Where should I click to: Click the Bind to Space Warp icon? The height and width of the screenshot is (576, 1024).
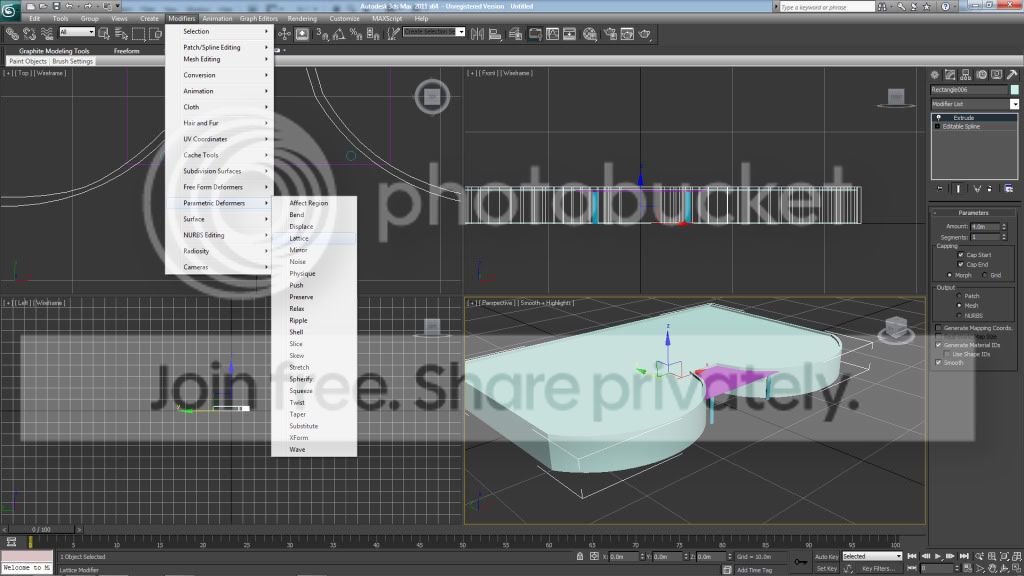pyautogui.click(x=47, y=34)
